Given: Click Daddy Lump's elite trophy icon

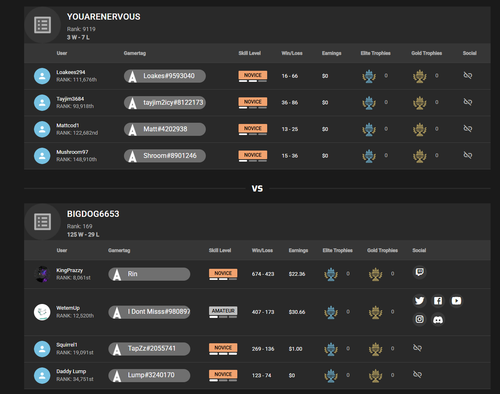Looking at the screenshot, I should click(331, 375).
